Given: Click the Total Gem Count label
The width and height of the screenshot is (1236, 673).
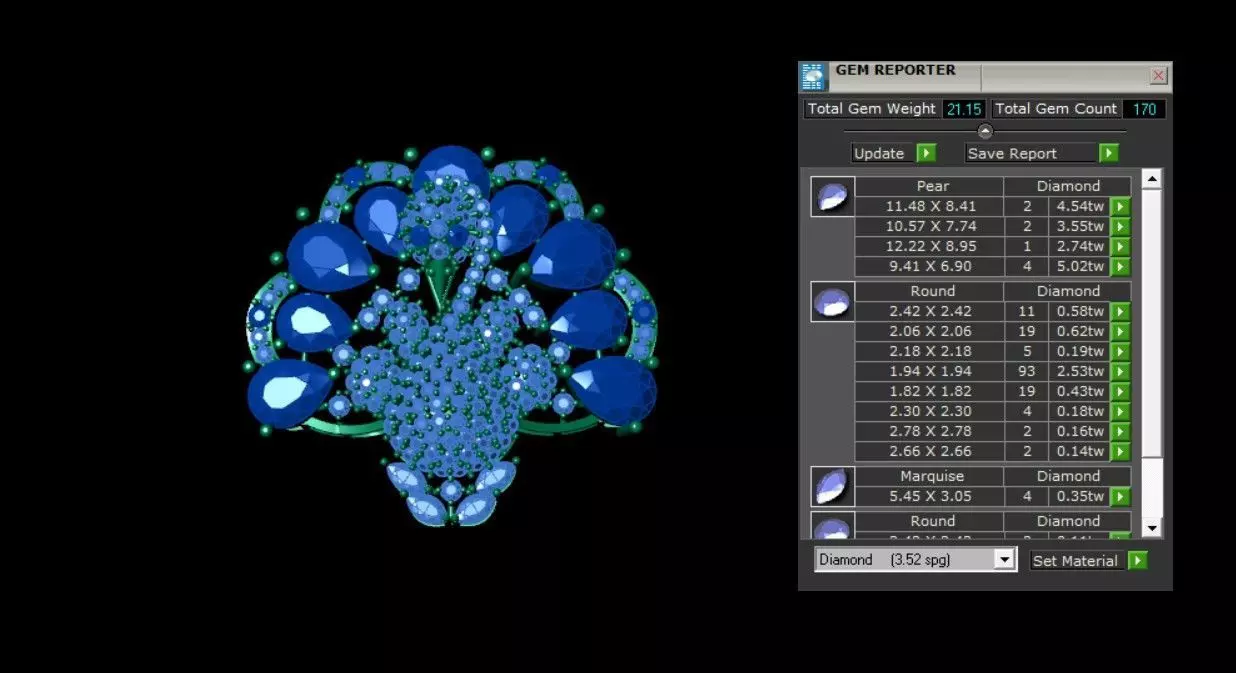Looking at the screenshot, I should click(x=1056, y=109).
